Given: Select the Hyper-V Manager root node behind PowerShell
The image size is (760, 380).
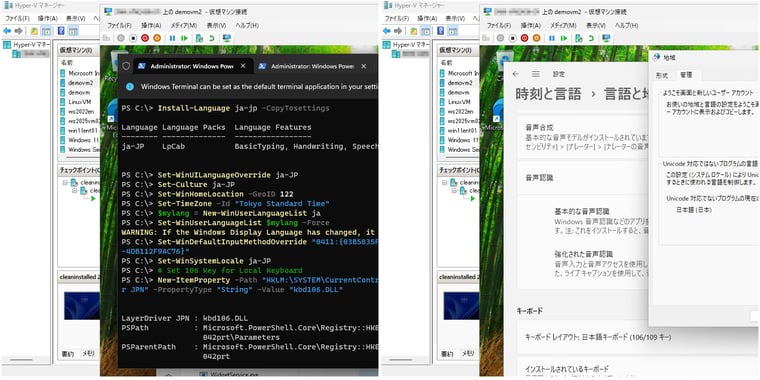Looking at the screenshot, I should click(x=27, y=45).
